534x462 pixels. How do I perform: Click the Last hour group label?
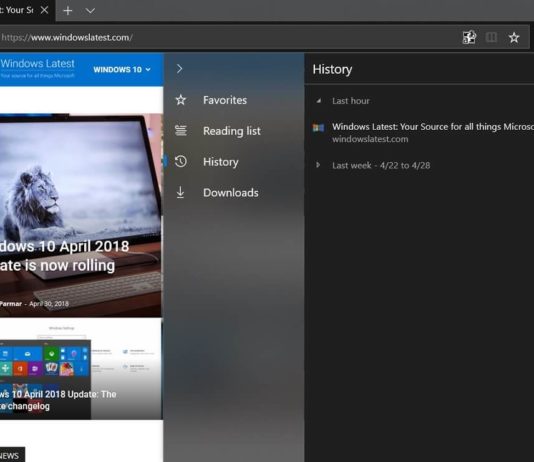click(351, 101)
